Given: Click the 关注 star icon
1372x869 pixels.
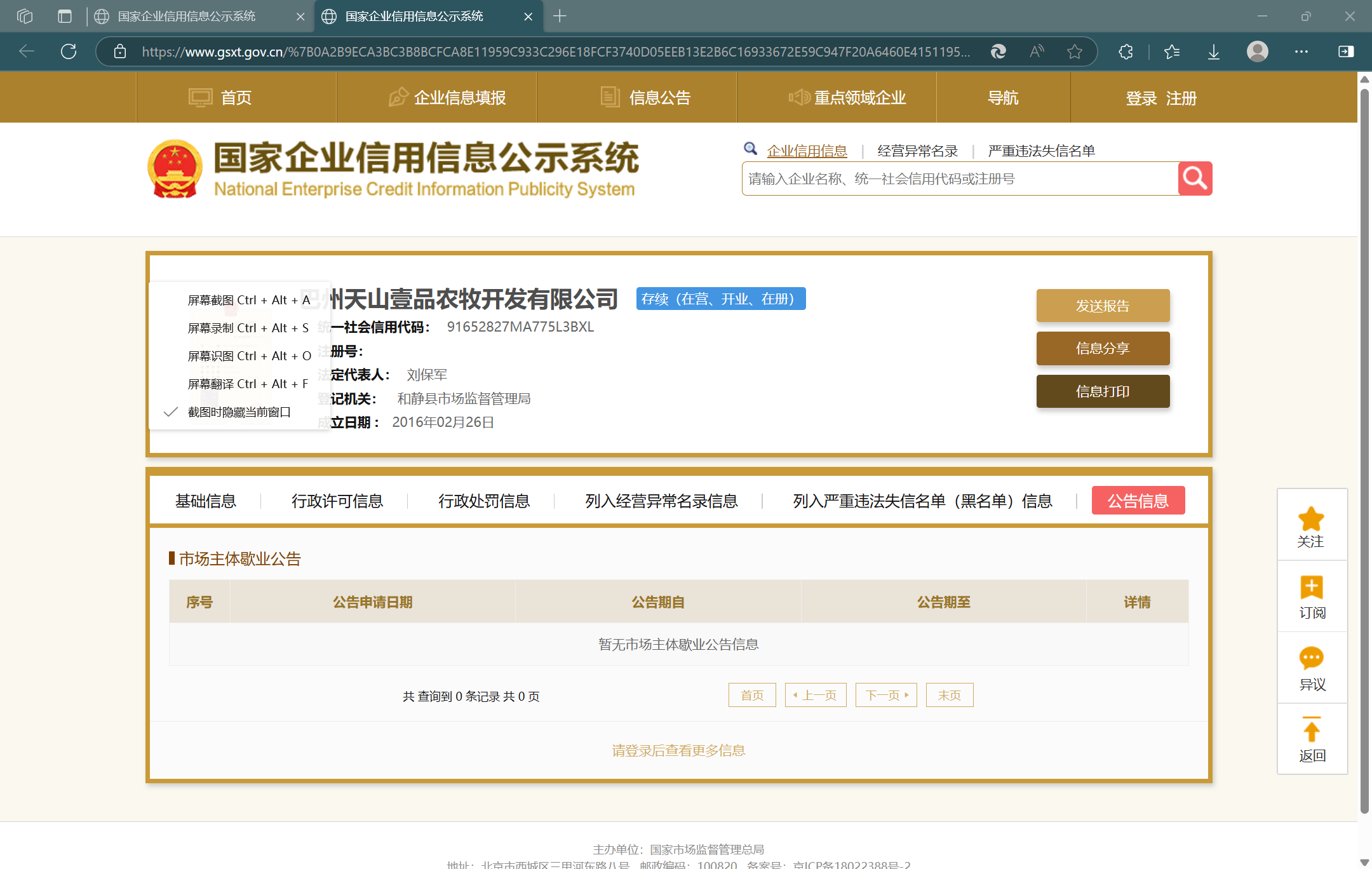Looking at the screenshot, I should pyautogui.click(x=1311, y=519).
